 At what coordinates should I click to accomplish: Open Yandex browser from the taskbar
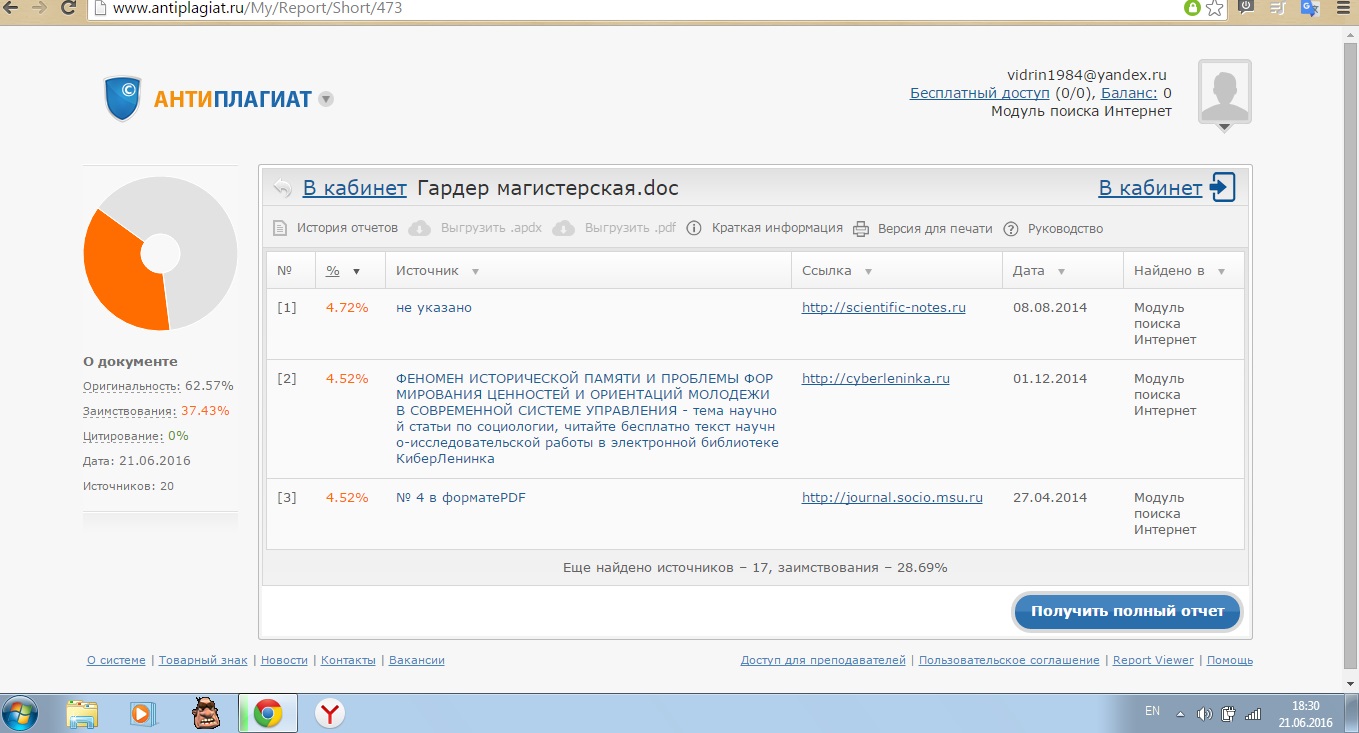point(330,713)
